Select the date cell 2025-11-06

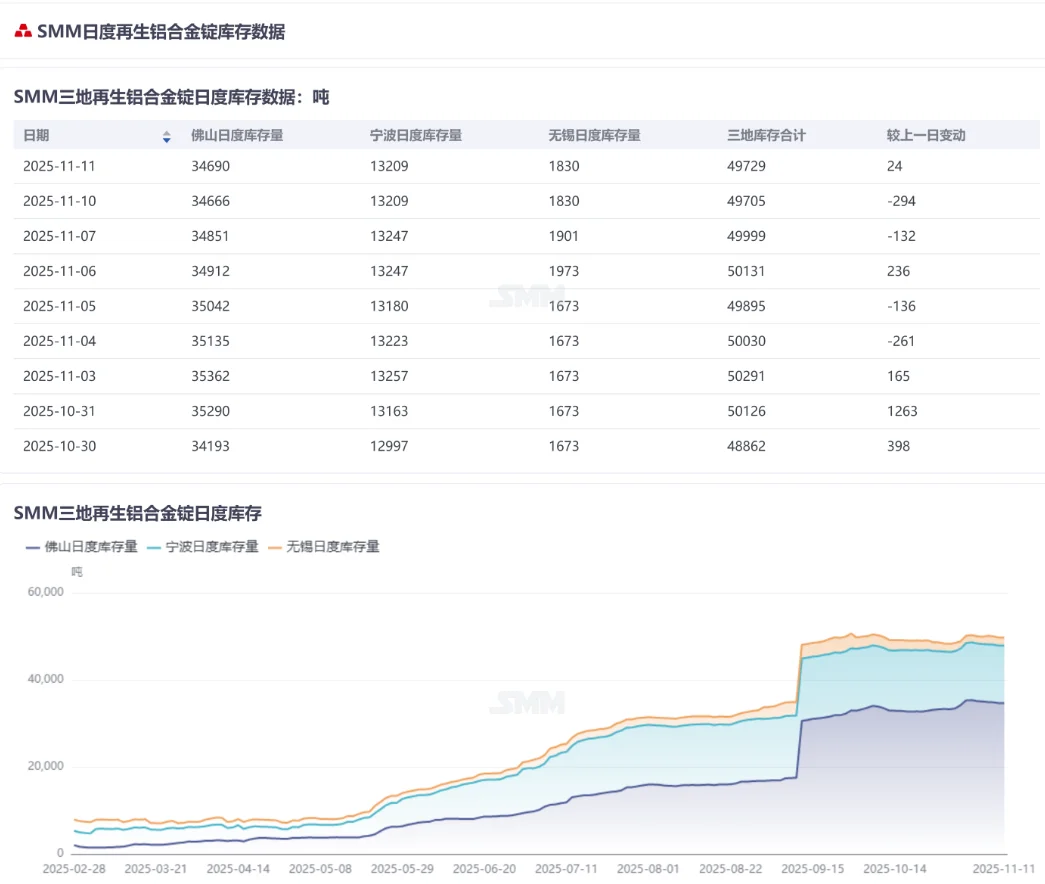pyautogui.click(x=59, y=271)
